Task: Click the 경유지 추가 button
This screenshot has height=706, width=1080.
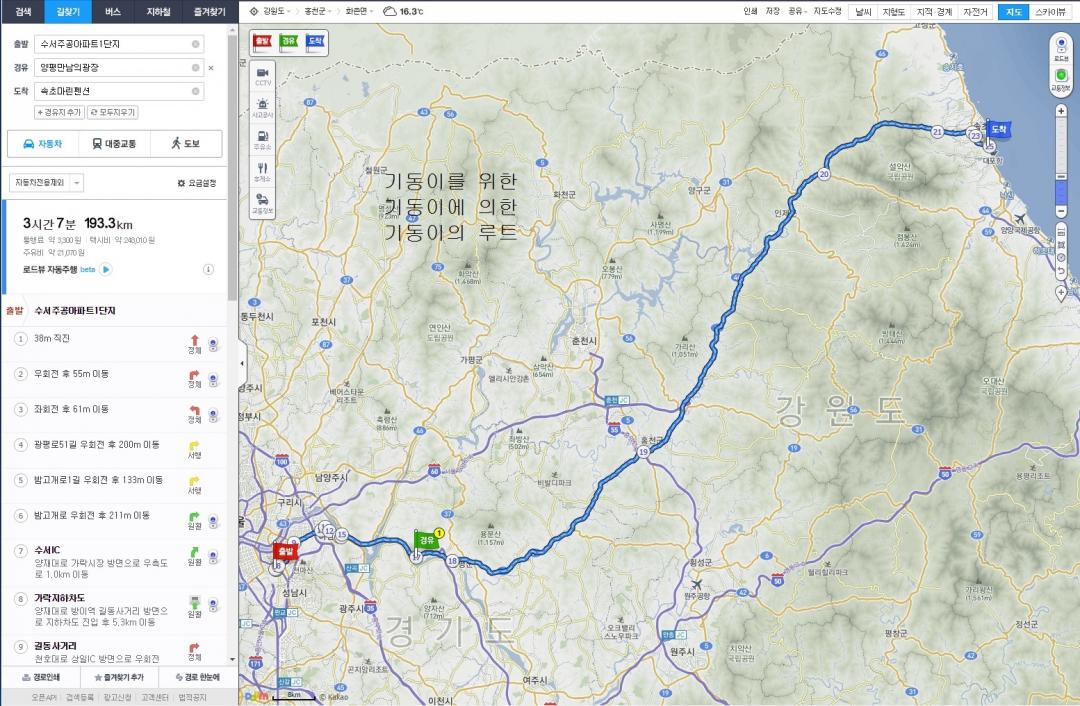Action: pos(60,113)
